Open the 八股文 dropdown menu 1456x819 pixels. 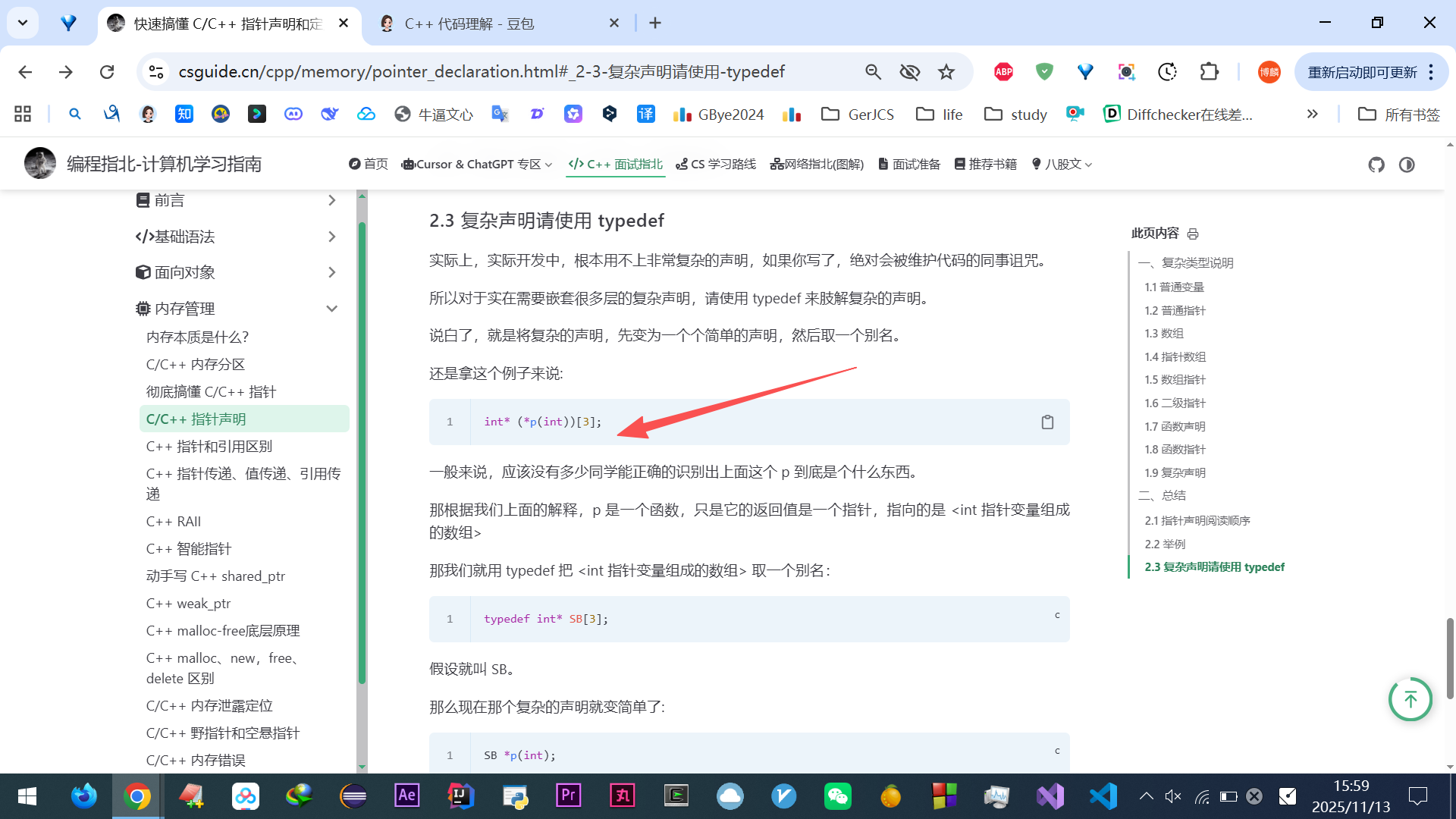[1062, 165]
